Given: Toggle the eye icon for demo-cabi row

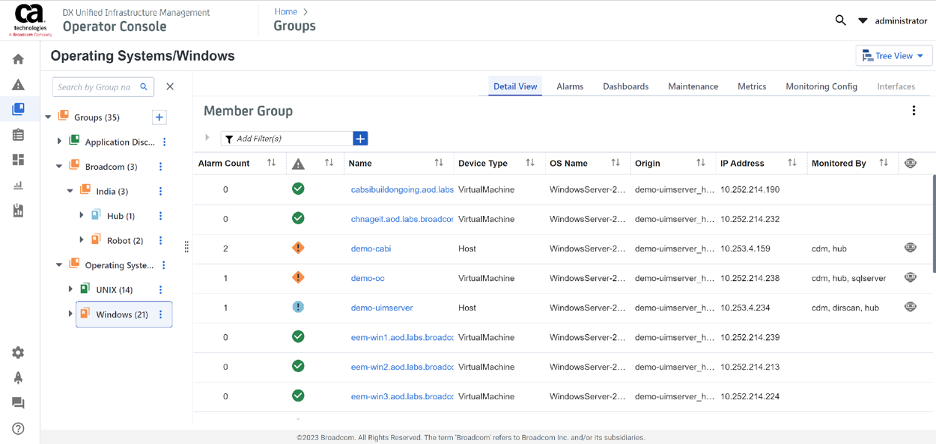Looking at the screenshot, I should [910, 248].
